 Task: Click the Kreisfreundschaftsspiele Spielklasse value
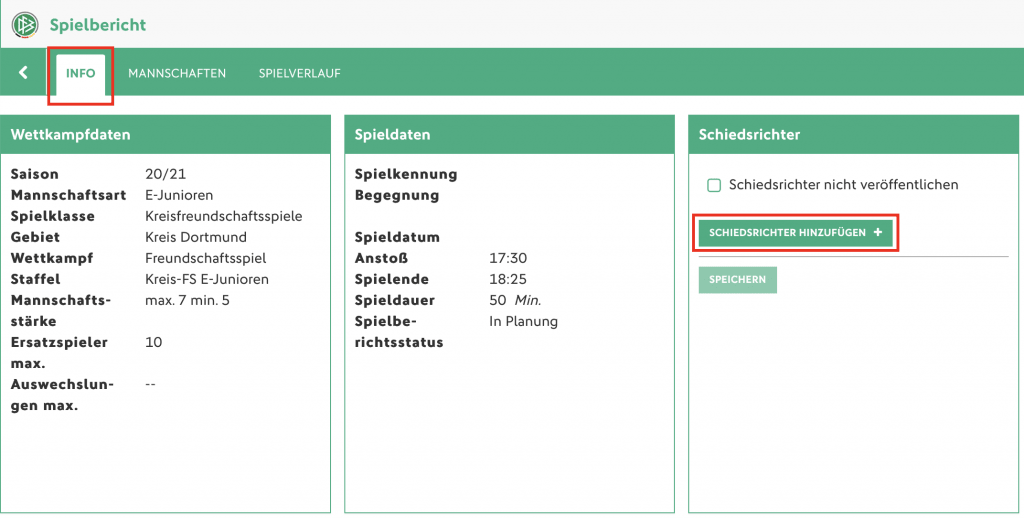tap(223, 216)
